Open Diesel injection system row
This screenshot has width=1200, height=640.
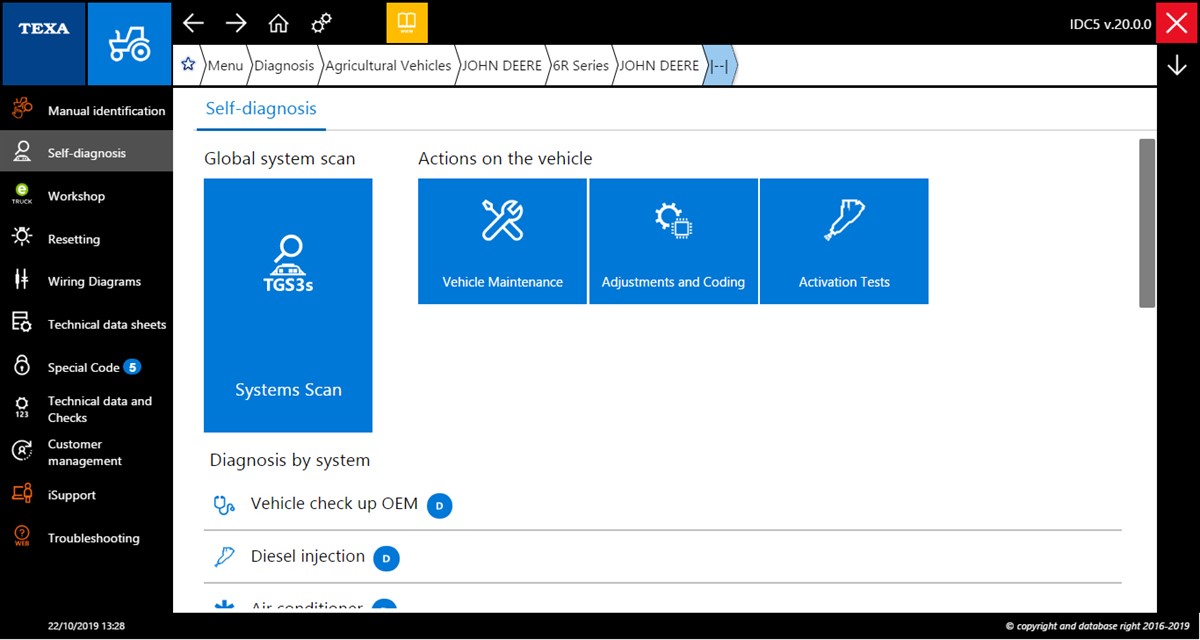click(663, 557)
